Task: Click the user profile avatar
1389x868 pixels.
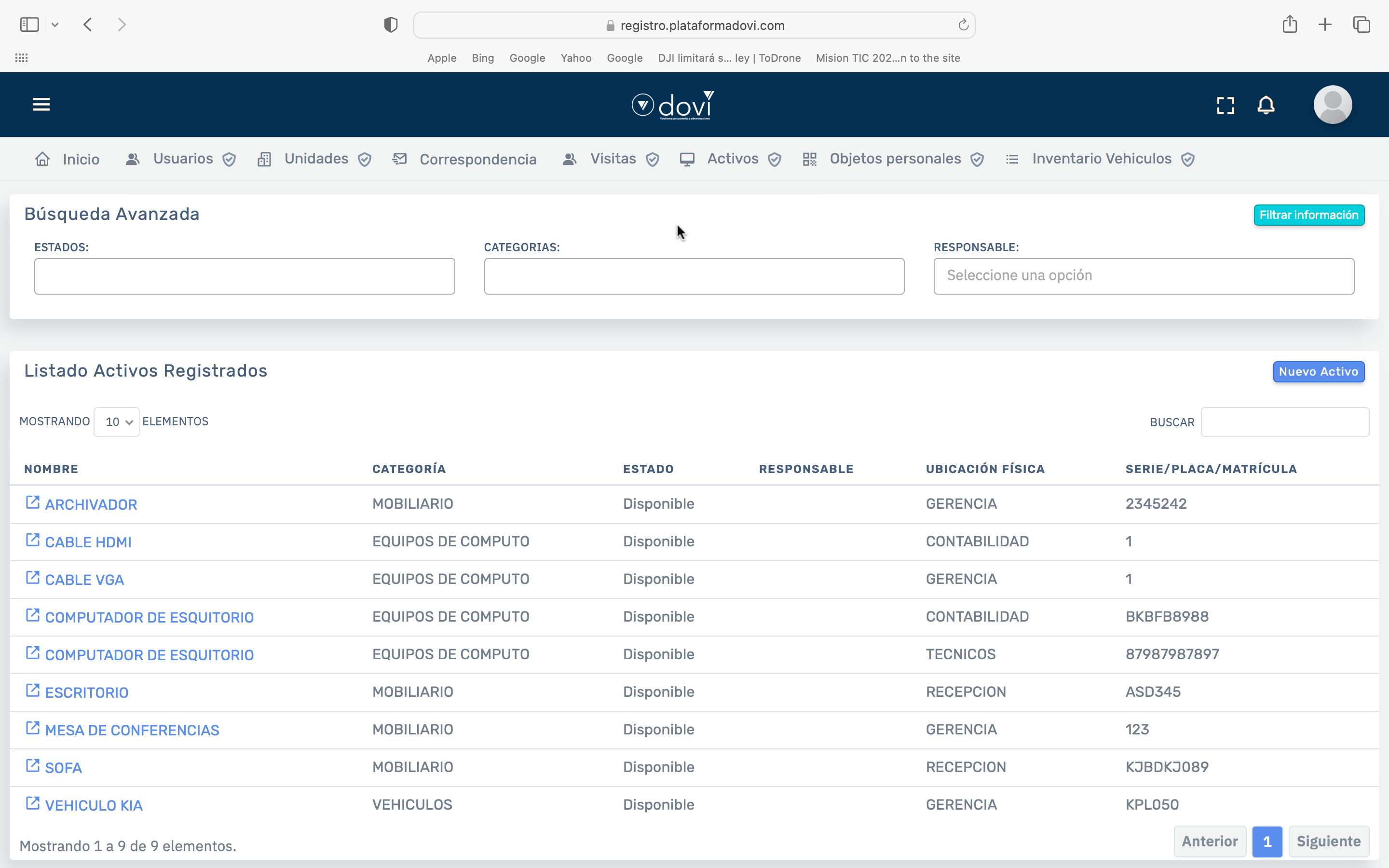Action: coord(1332,105)
